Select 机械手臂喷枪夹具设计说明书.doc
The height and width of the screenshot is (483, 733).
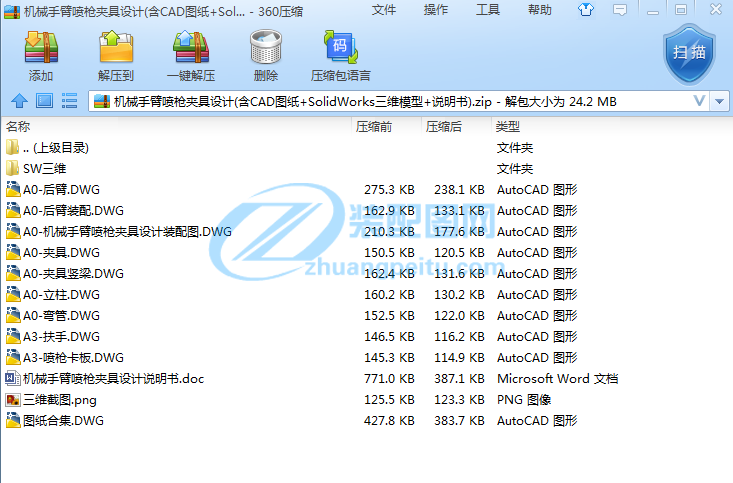point(114,378)
